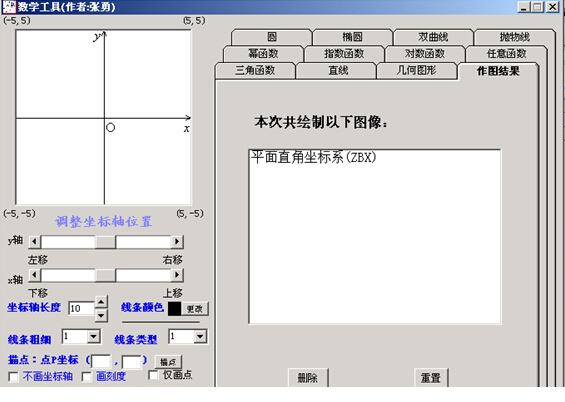Screen dimensions: 565x402
Task: Click the (-5, -5) corner label
Action: pos(19,214)
